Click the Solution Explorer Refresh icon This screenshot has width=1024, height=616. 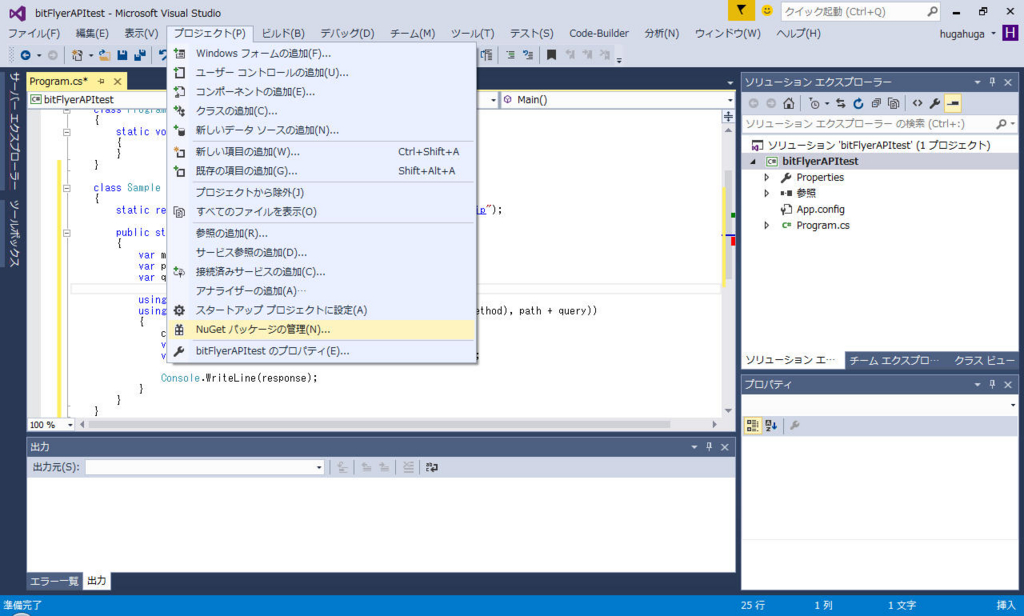[858, 103]
